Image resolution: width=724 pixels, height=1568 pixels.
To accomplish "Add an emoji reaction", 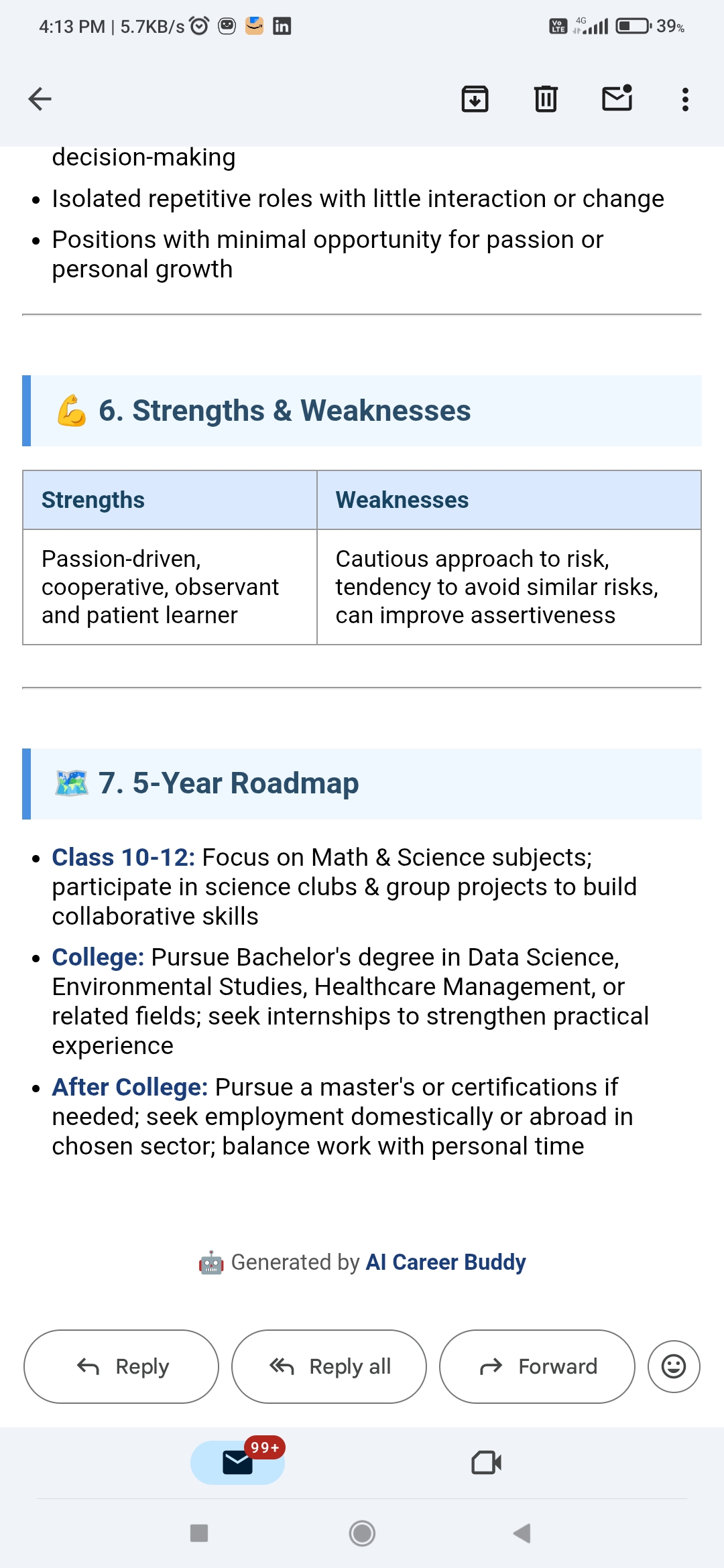I will click(674, 1366).
